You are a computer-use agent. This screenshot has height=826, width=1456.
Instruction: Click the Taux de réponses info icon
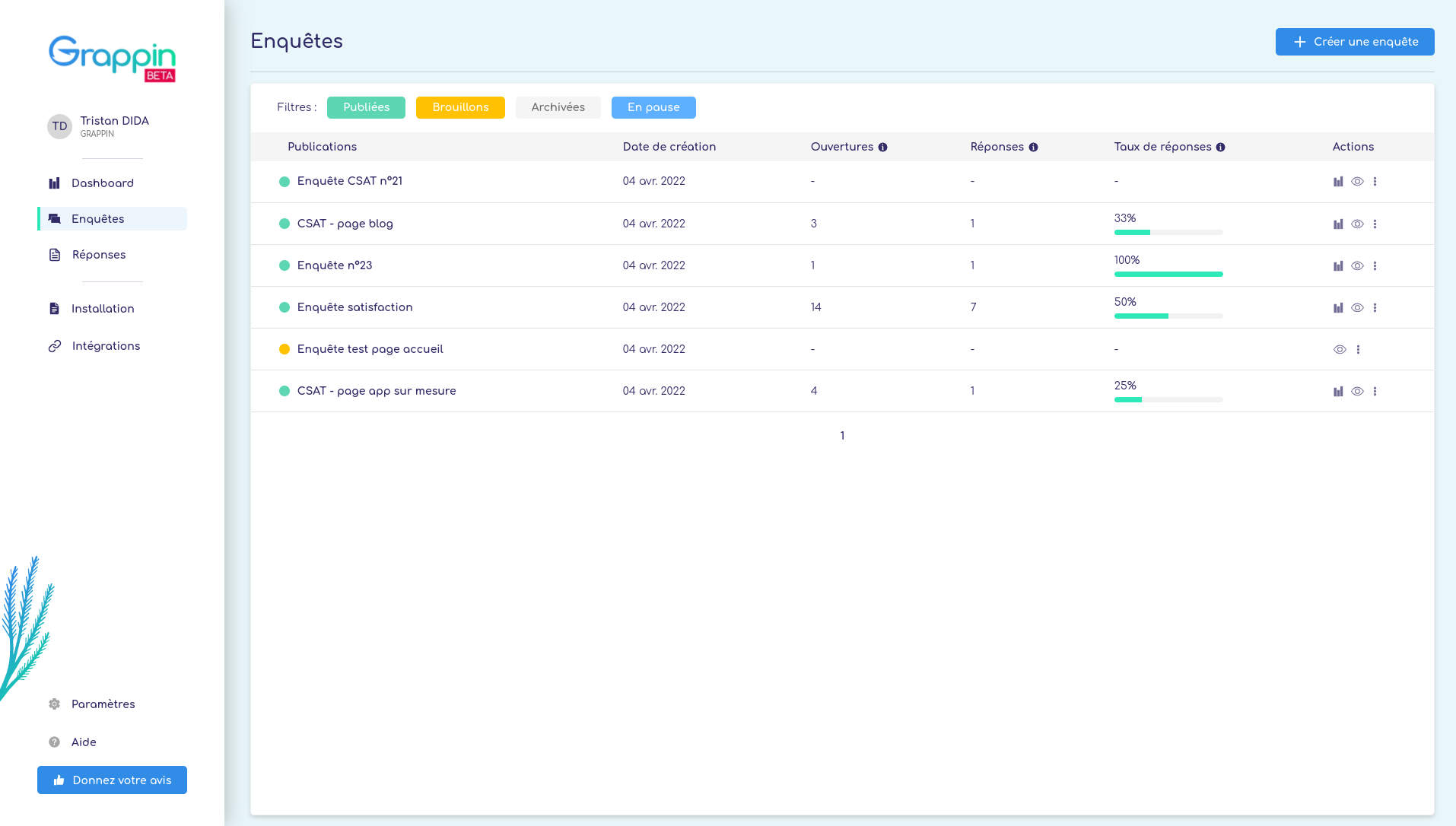[1220, 148]
